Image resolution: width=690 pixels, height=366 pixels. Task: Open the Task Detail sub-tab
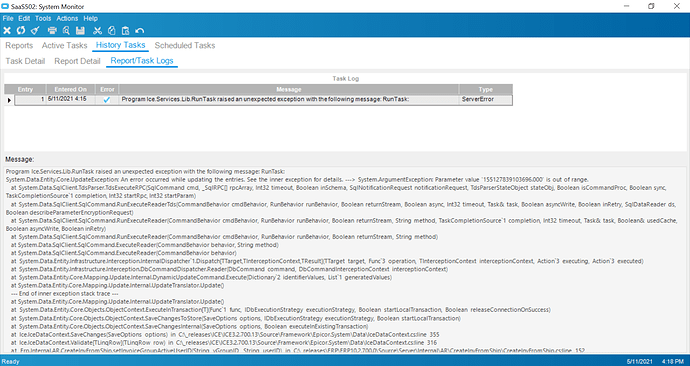(25, 61)
